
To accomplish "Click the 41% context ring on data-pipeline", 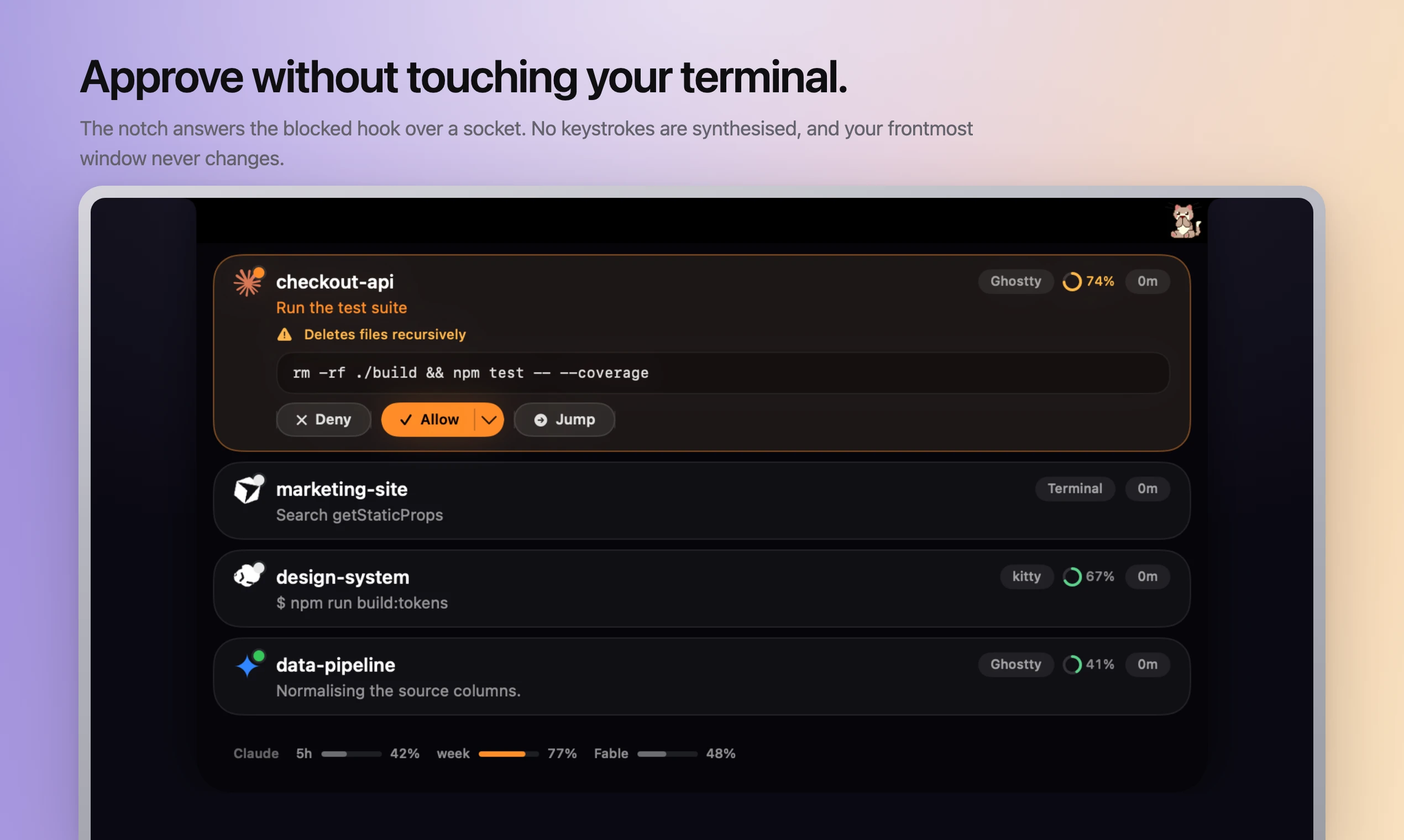I will [x=1071, y=664].
